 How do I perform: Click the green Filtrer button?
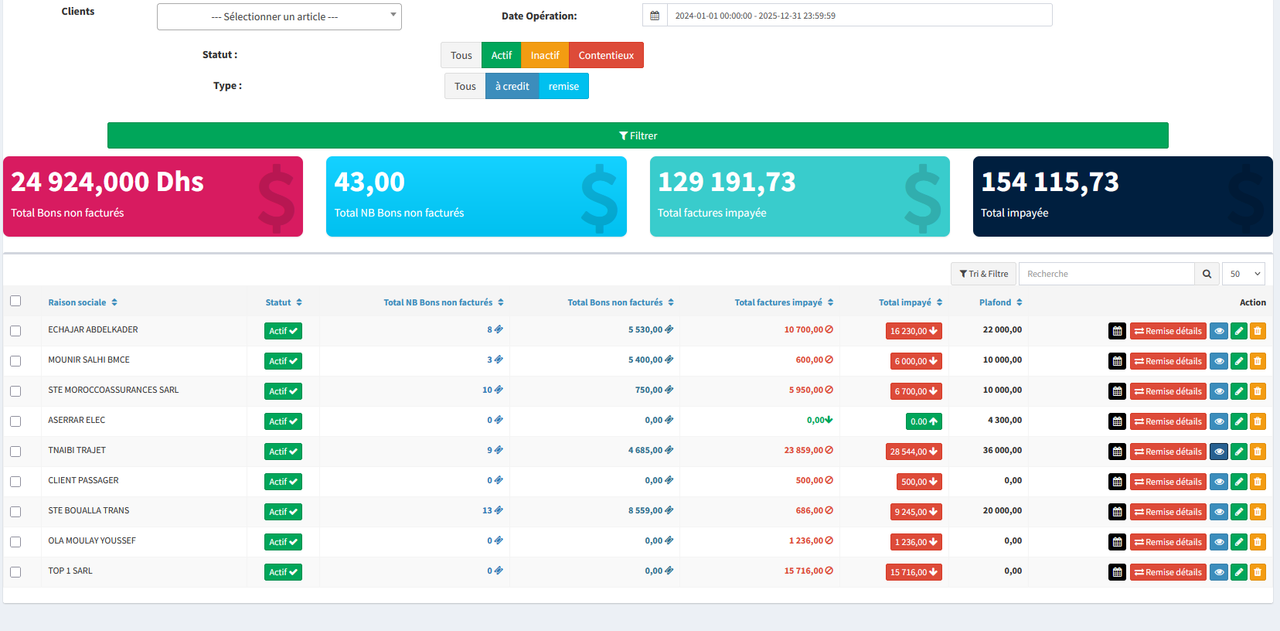point(638,135)
